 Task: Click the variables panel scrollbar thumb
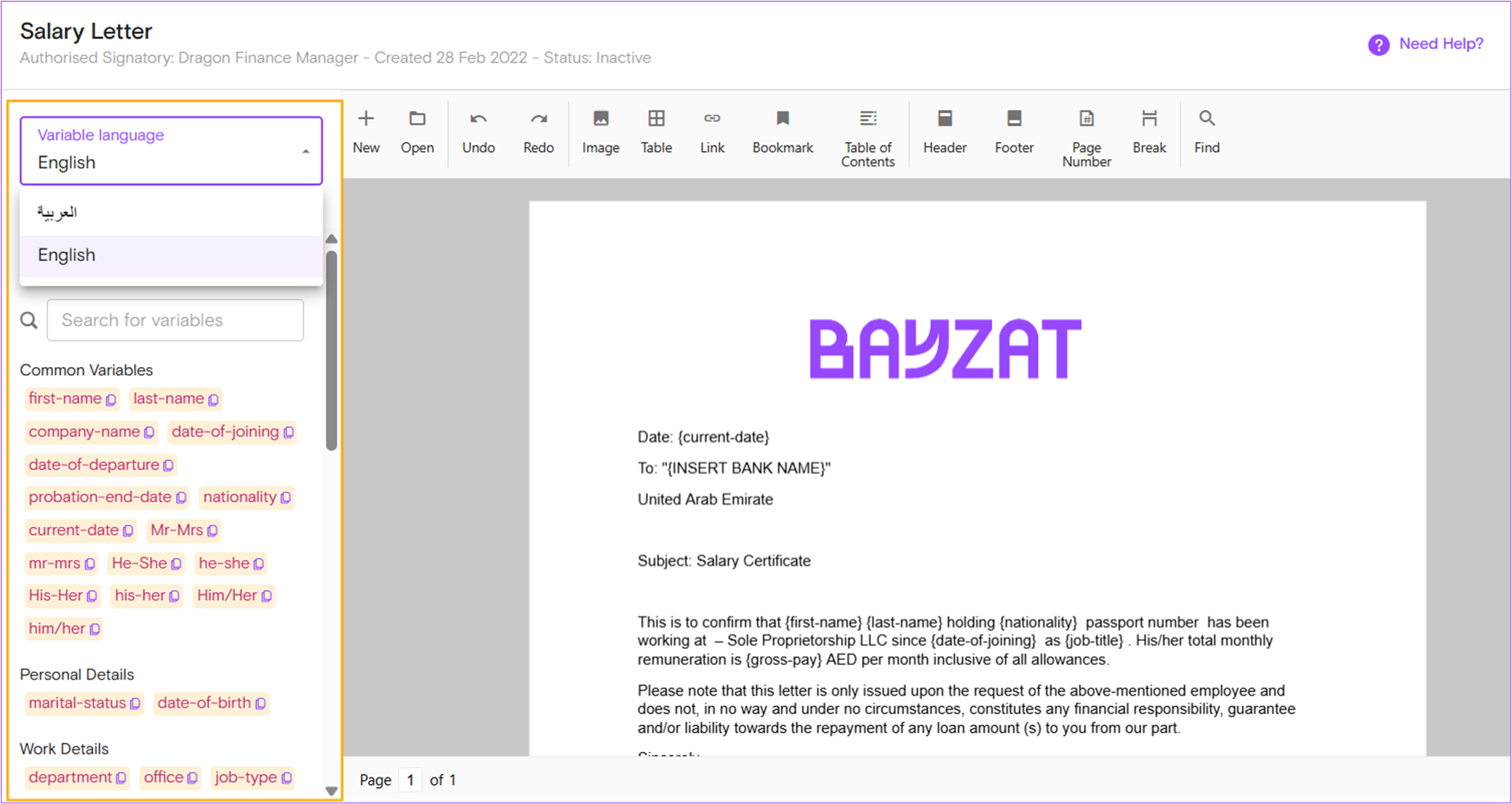[331, 351]
